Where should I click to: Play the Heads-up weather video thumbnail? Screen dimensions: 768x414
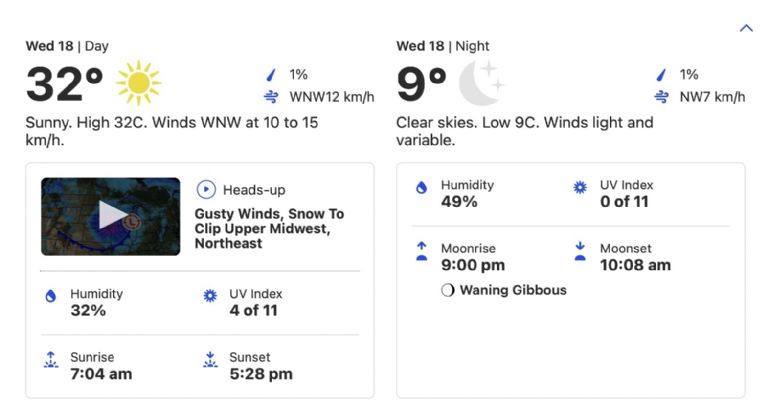pyautogui.click(x=110, y=216)
